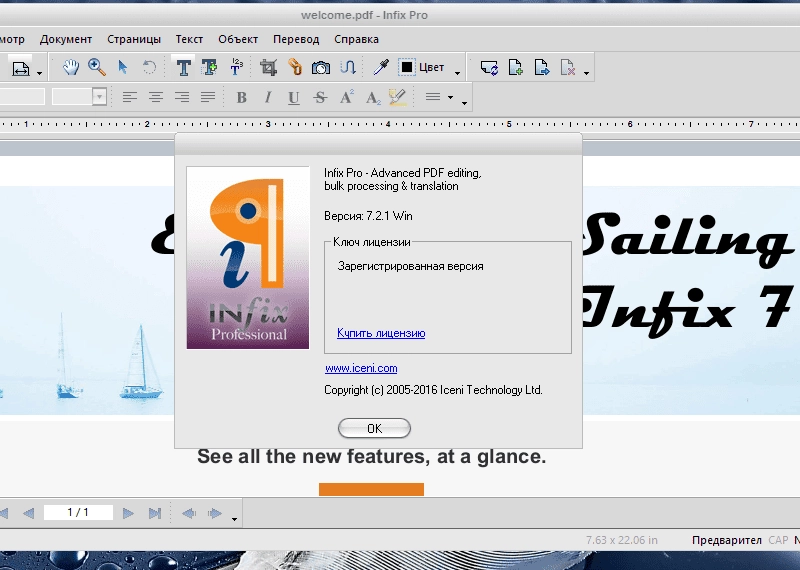Click the Rotate tool icon

coord(149,67)
